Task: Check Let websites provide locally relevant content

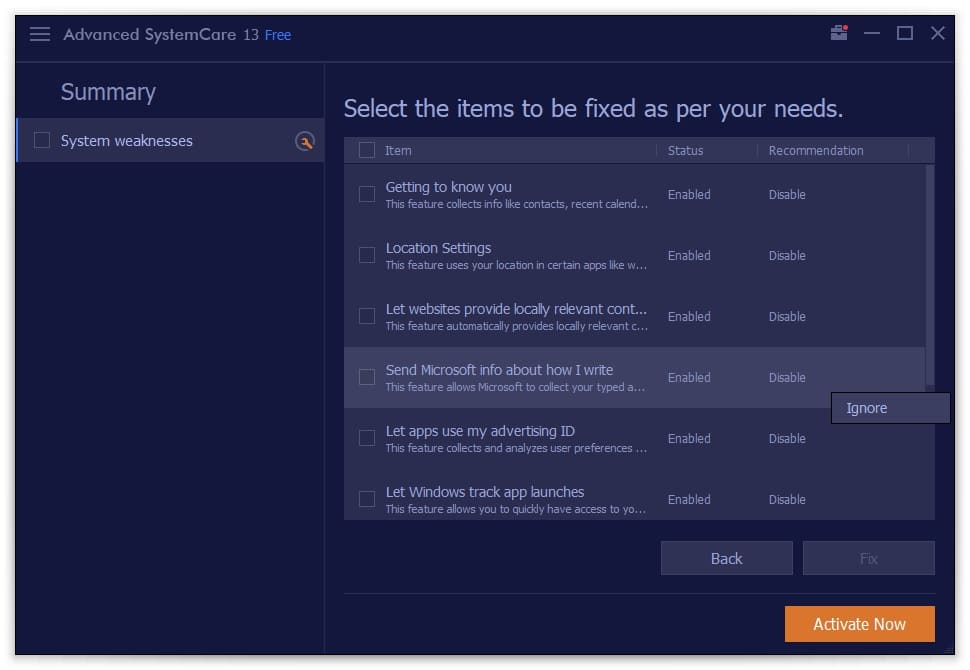Action: [x=367, y=316]
